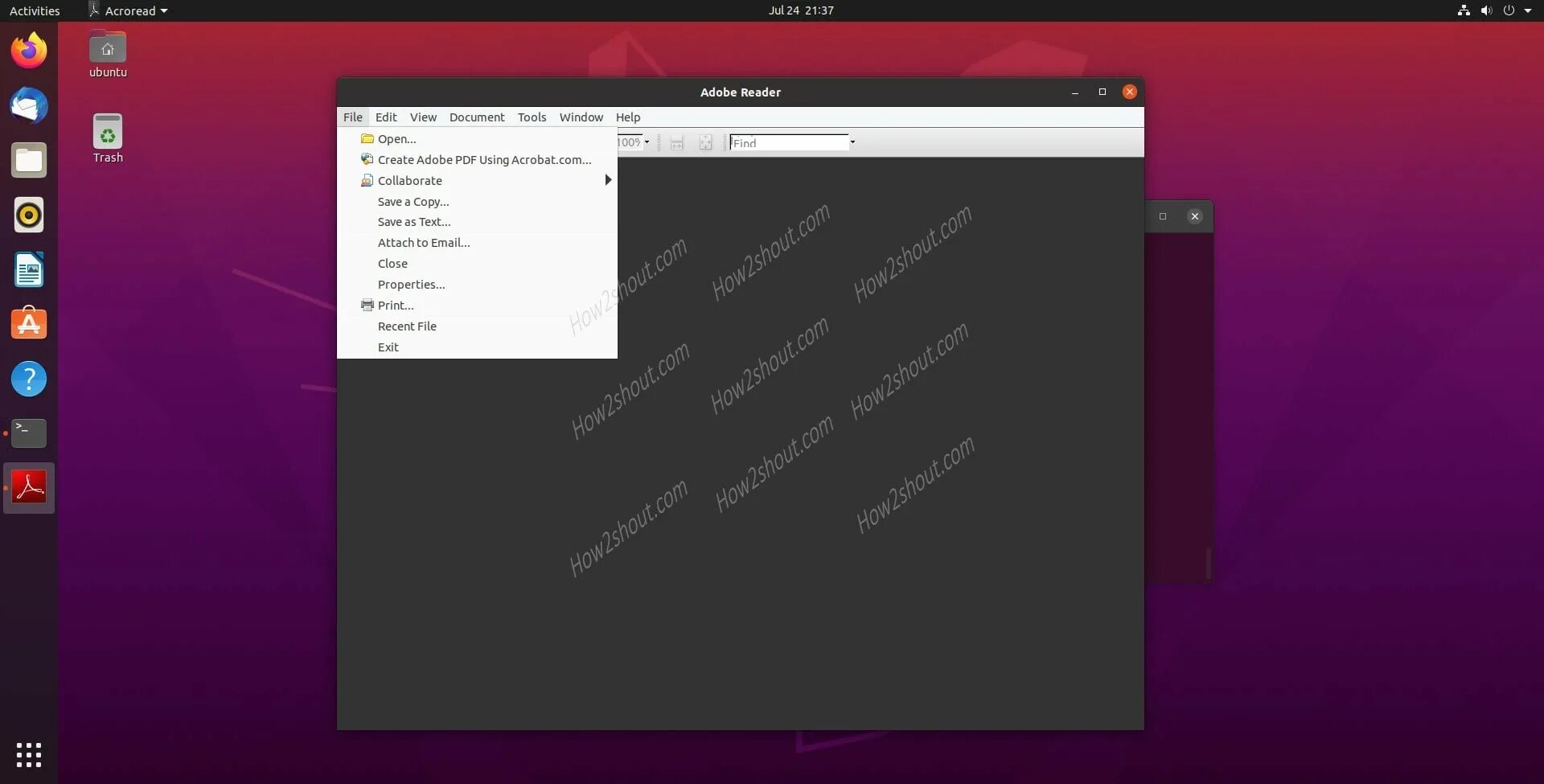Open the Window menu

pos(581,117)
